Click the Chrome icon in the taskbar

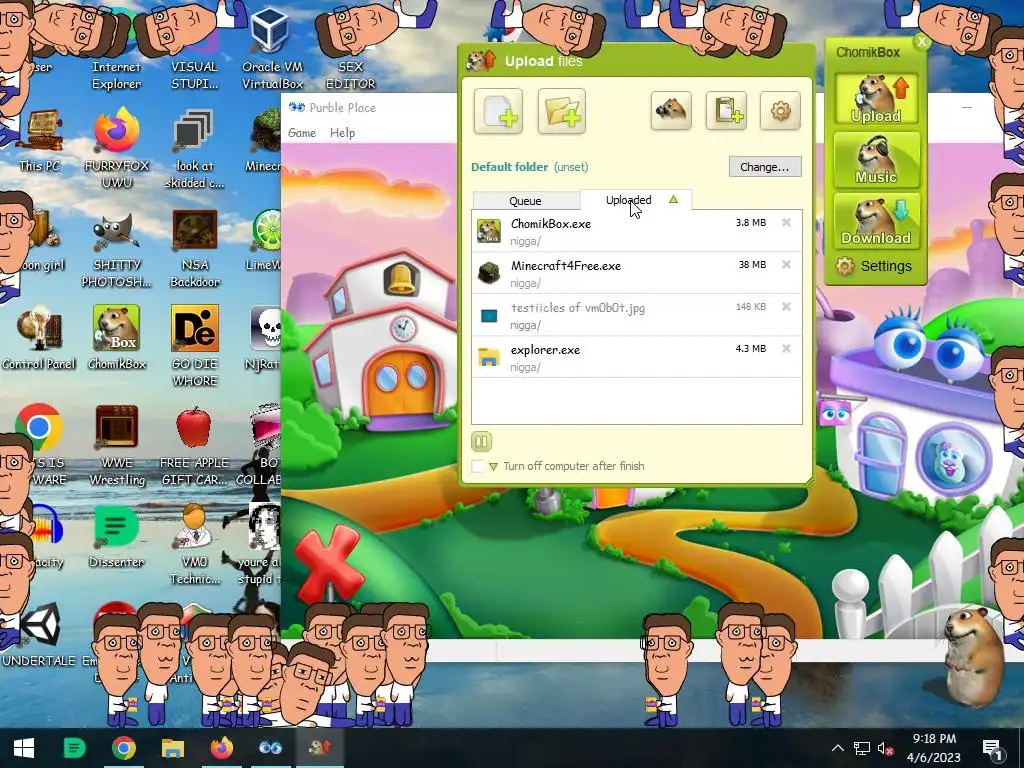(123, 748)
